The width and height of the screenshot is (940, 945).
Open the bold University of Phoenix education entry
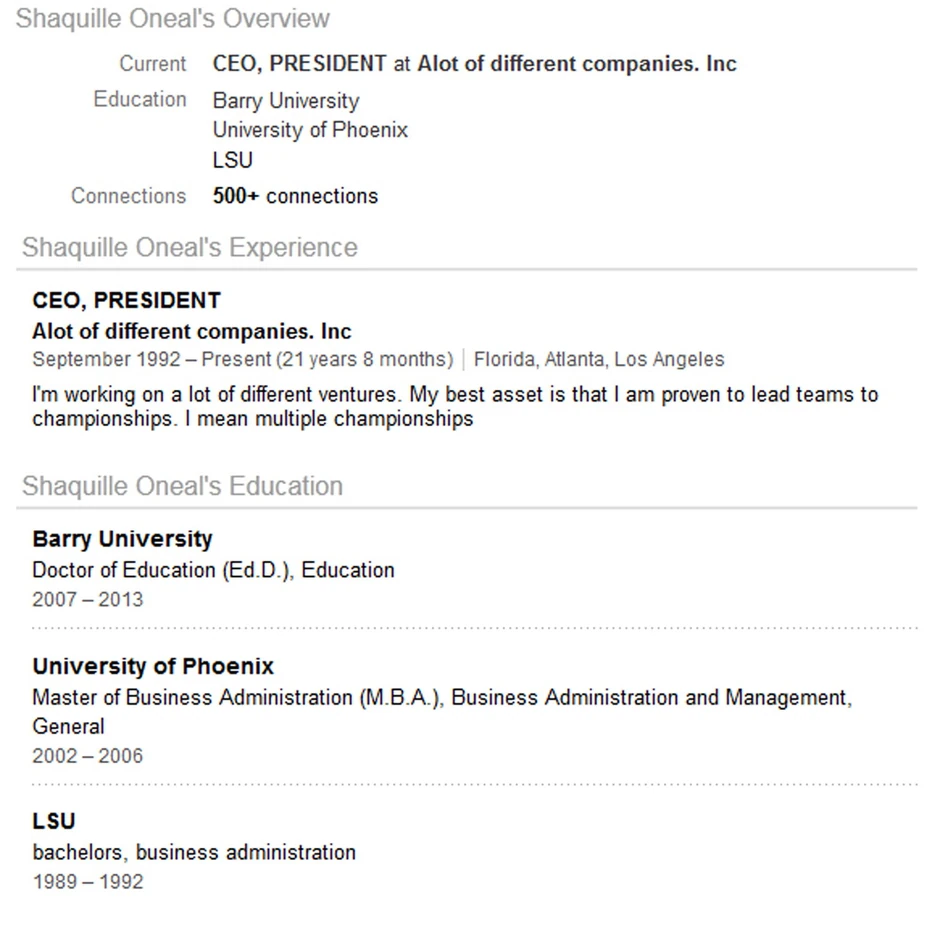(153, 667)
